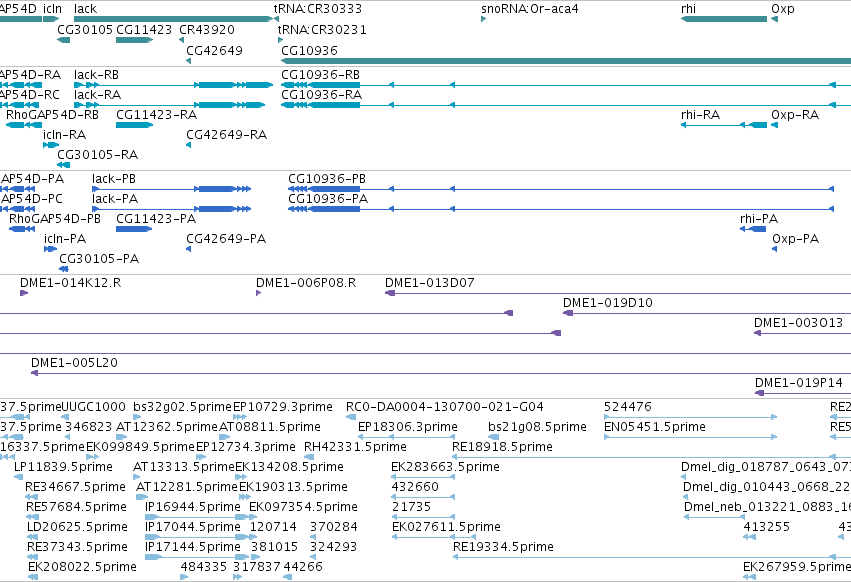851x582 pixels.
Task: Click the DME1-005L20 BAC label
Action: pyautogui.click(x=74, y=363)
